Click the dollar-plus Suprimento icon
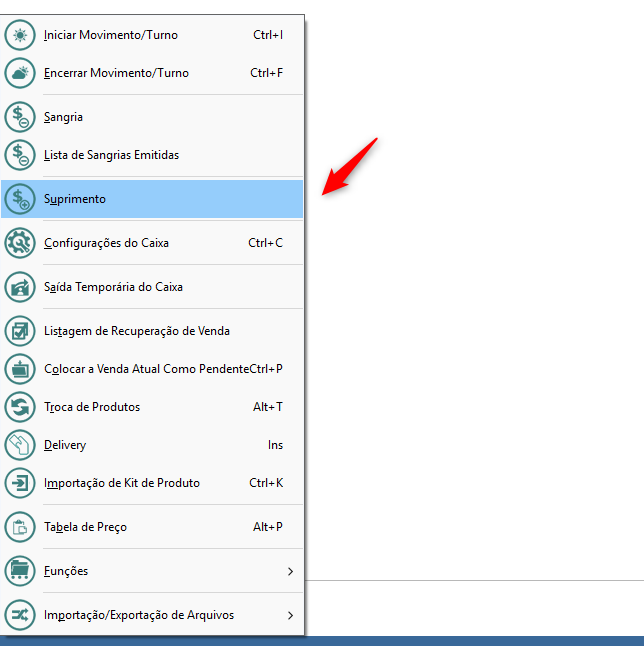Viewport: 644px width, 646px height. tap(20, 199)
